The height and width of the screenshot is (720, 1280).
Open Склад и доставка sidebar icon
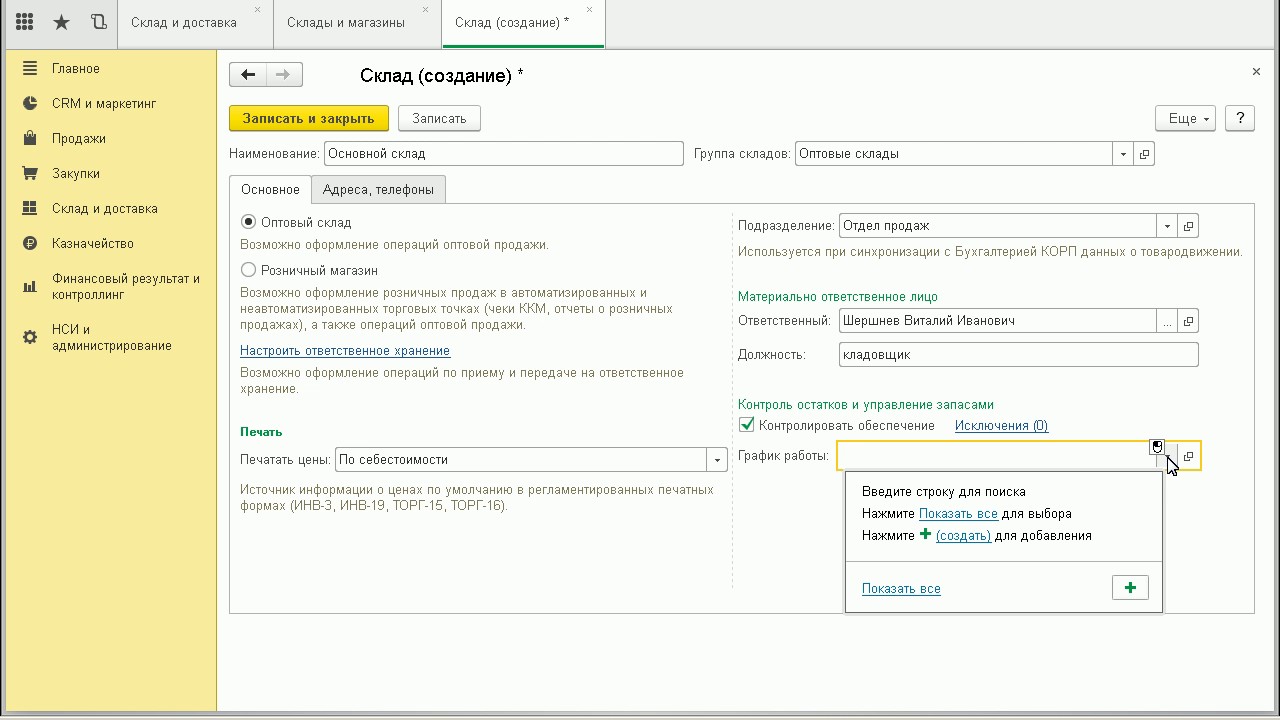(30, 208)
